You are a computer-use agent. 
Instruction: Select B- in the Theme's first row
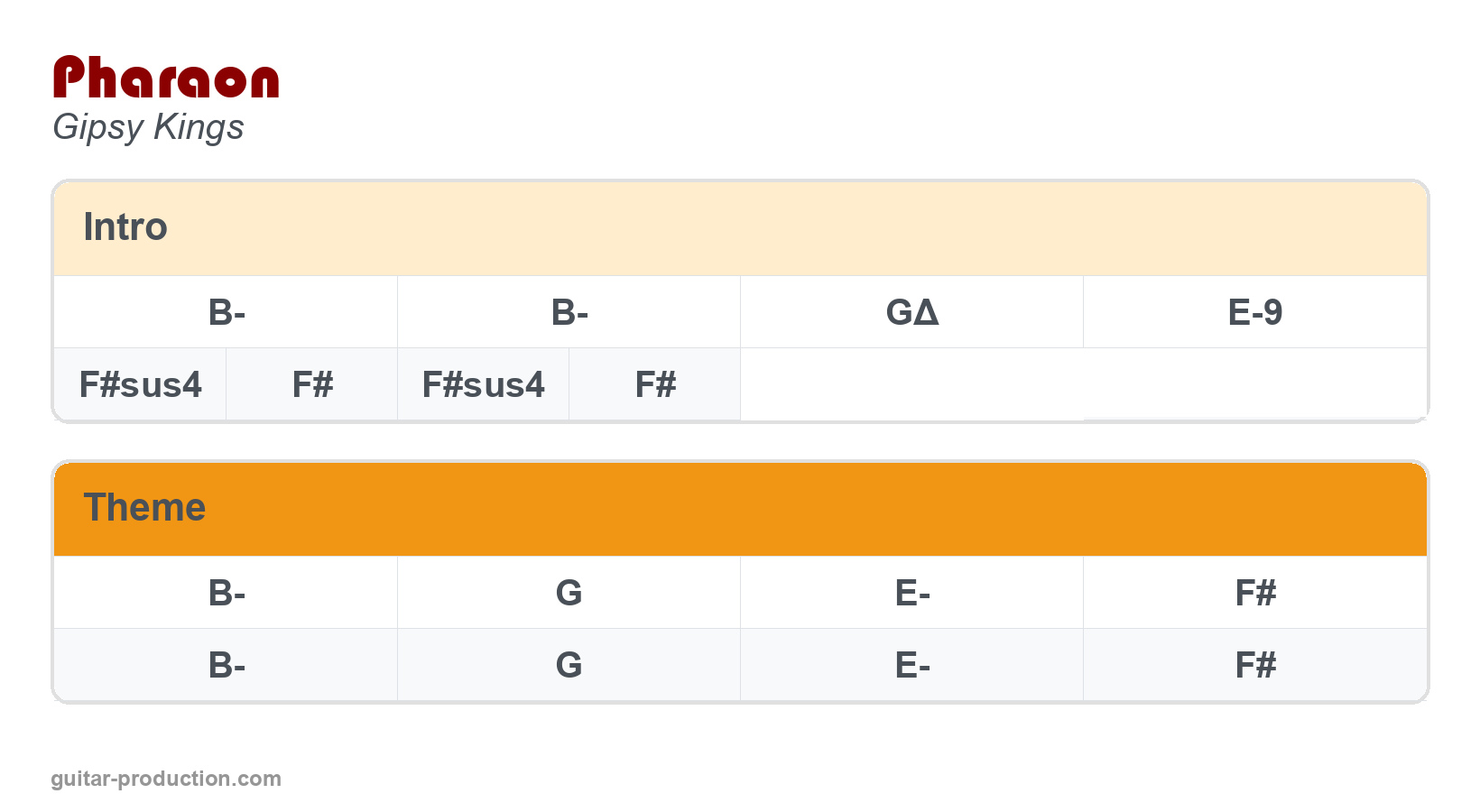[x=227, y=593]
